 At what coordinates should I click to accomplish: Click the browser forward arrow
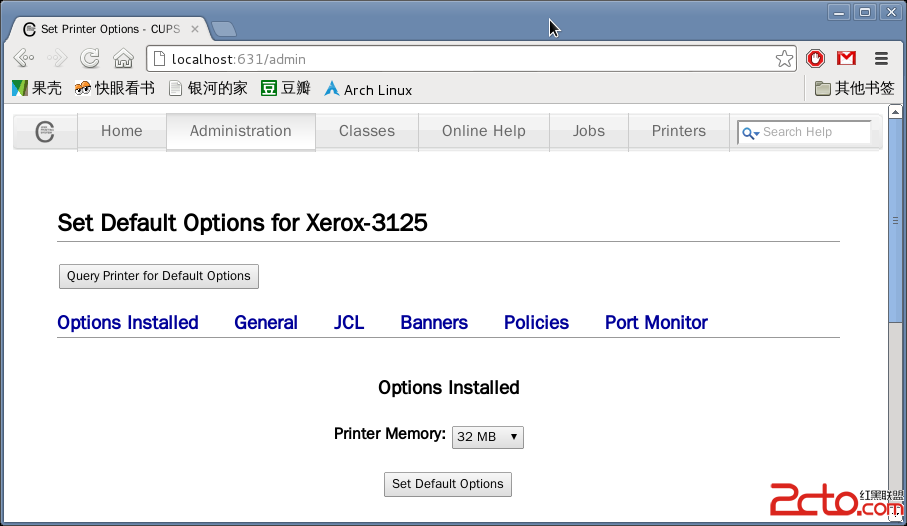[x=57, y=58]
